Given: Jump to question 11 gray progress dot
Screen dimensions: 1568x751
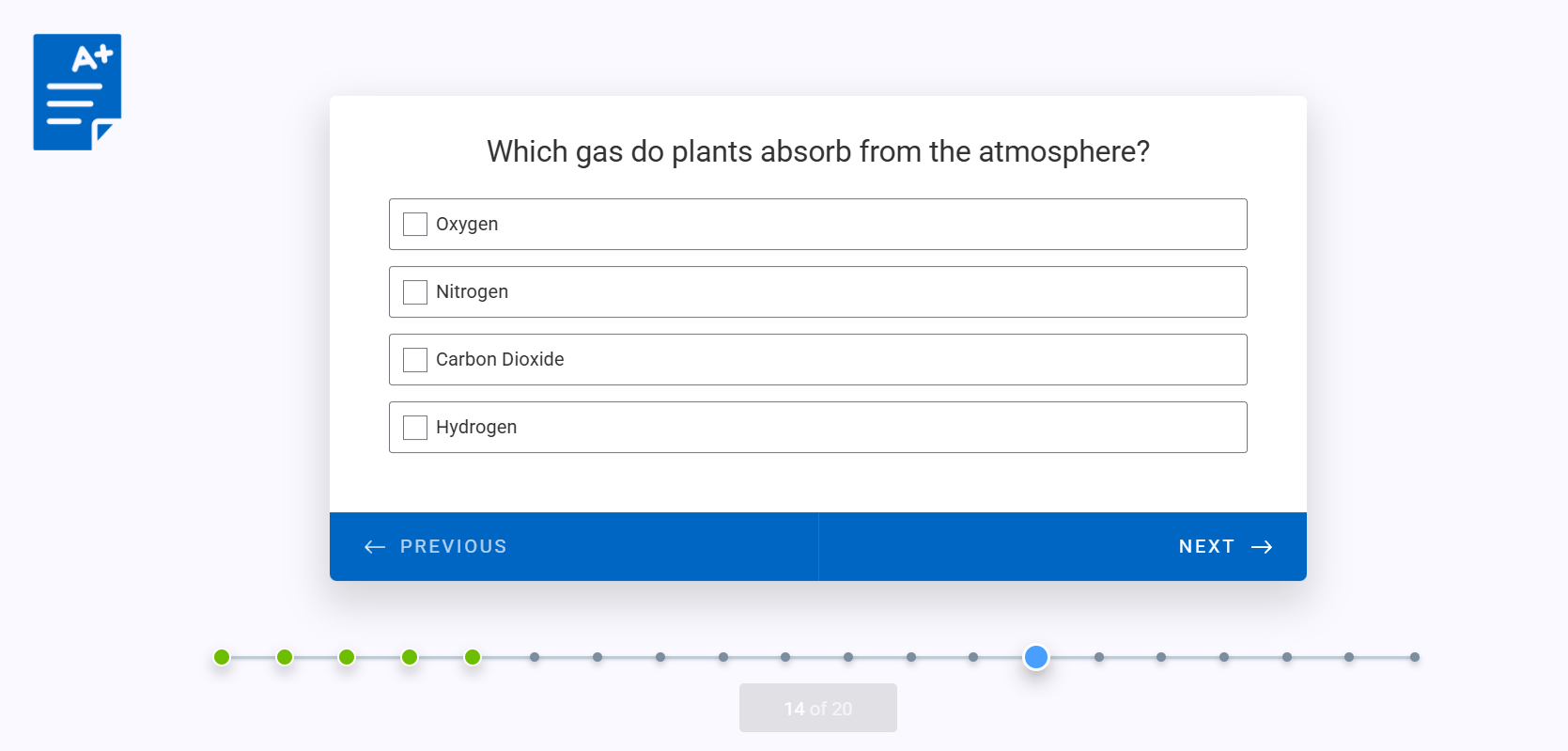Looking at the screenshot, I should [x=848, y=657].
